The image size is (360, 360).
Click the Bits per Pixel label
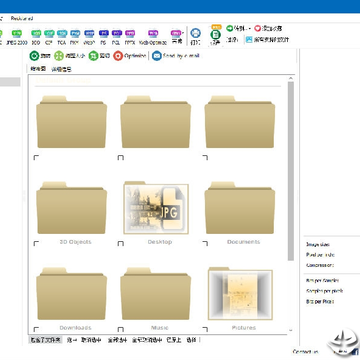point(320,302)
